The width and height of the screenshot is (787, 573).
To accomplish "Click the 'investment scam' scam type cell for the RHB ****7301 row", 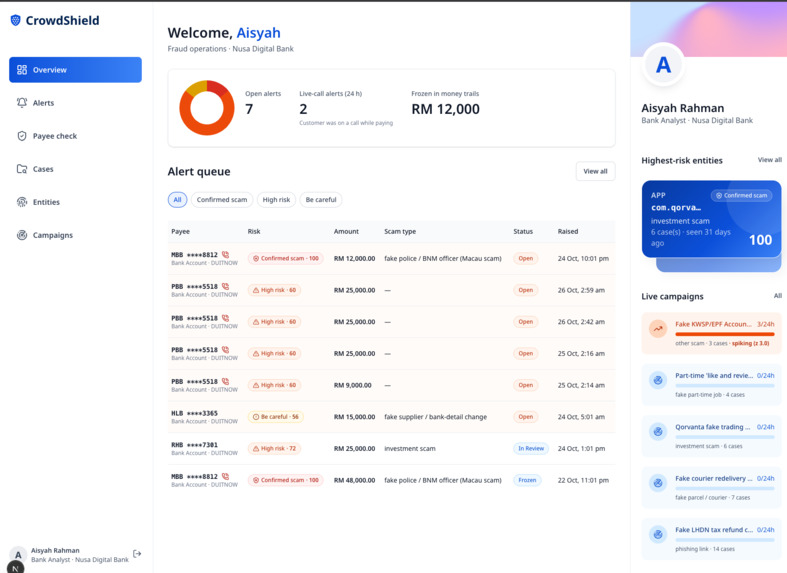I will (410, 449).
